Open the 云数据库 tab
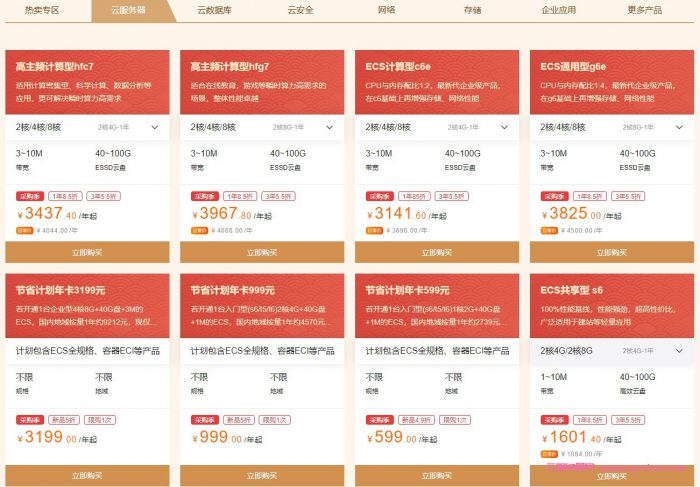The height and width of the screenshot is (487, 700). click(216, 10)
